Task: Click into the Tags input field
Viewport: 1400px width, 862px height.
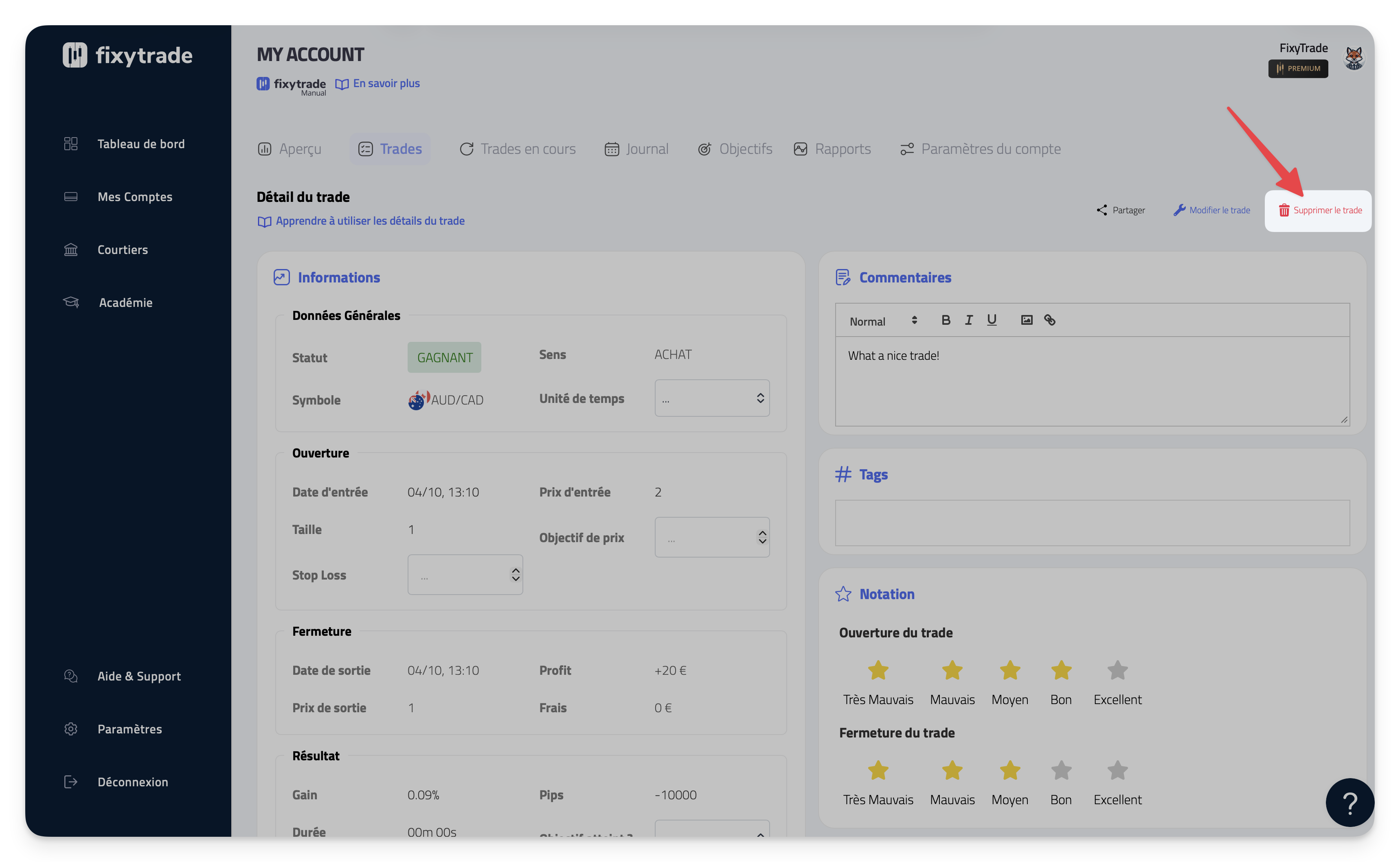Action: 1091,523
